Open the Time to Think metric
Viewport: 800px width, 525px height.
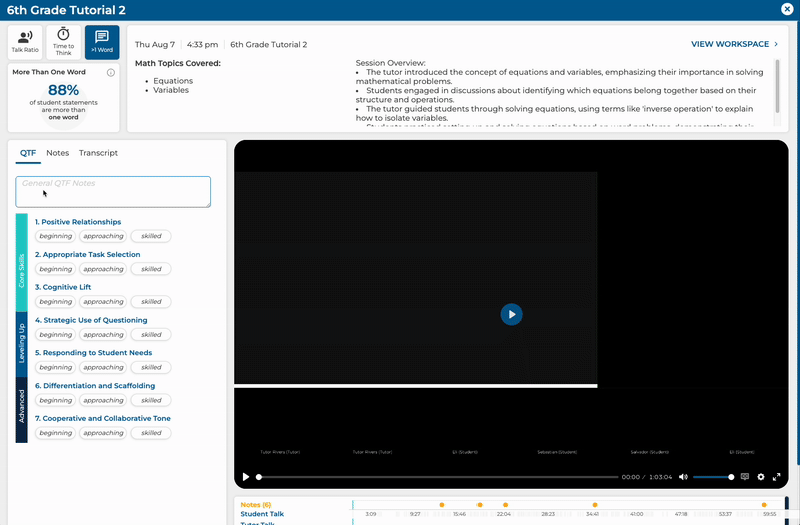click(63, 42)
